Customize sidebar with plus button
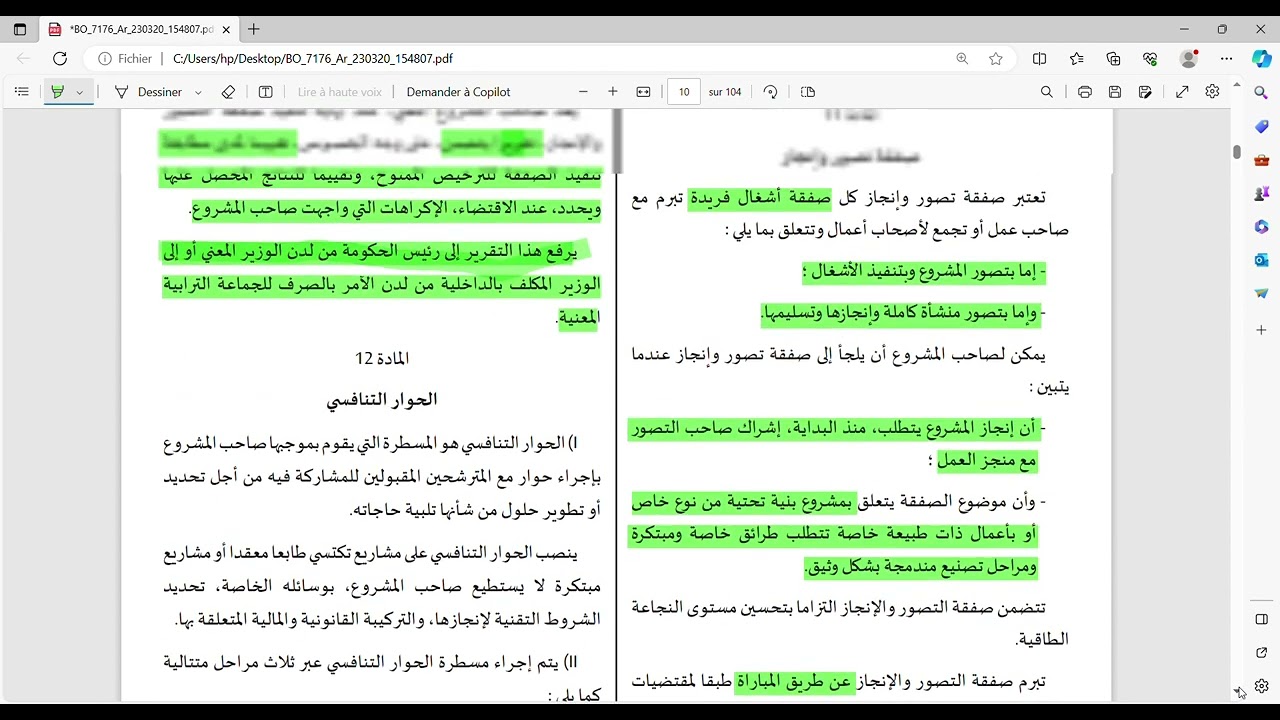1280x720 pixels. (1262, 330)
